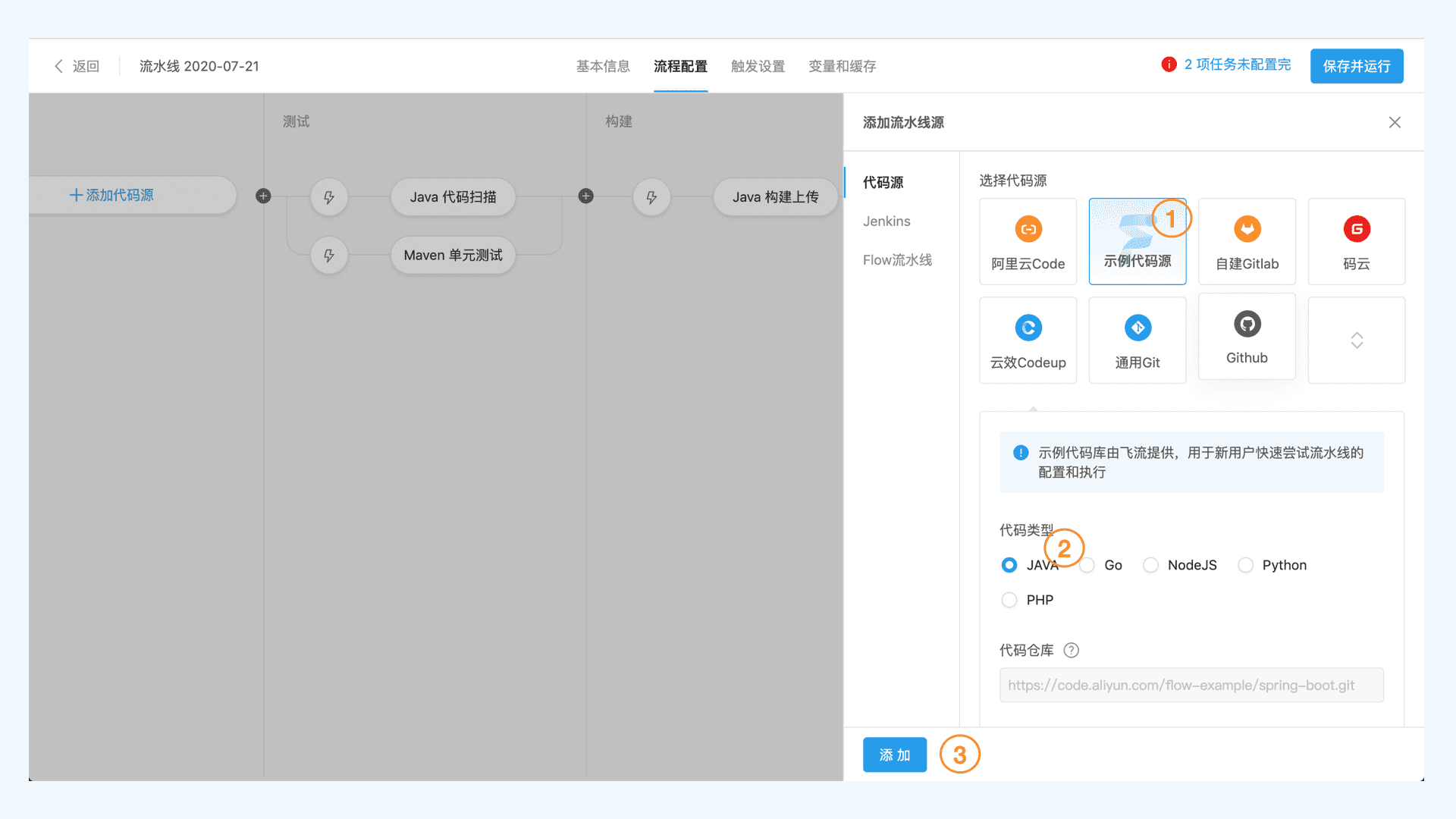Switch to Jenkins source category
The height and width of the screenshot is (819, 1456).
[x=886, y=221]
